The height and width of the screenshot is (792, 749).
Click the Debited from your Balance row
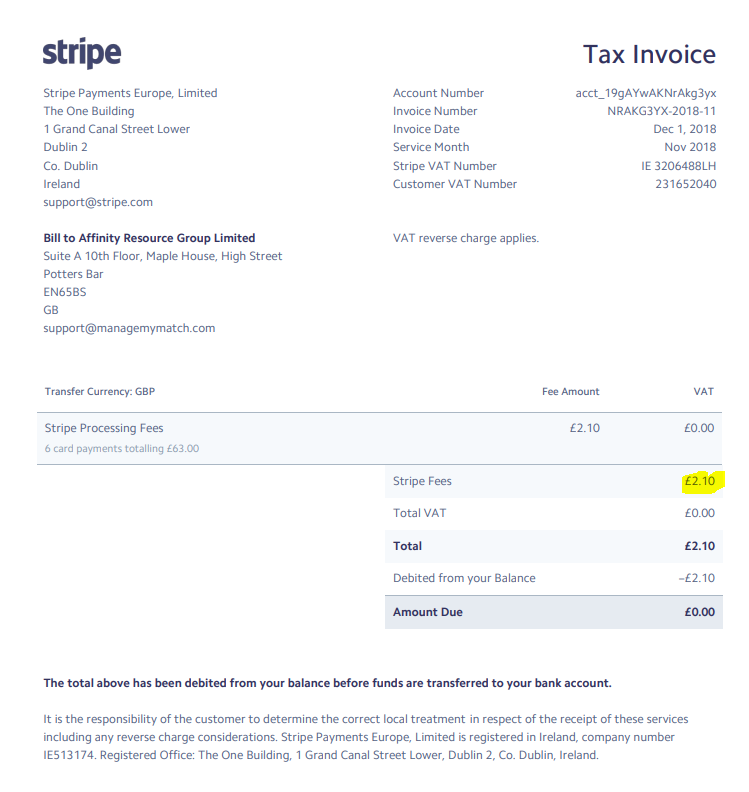point(554,578)
